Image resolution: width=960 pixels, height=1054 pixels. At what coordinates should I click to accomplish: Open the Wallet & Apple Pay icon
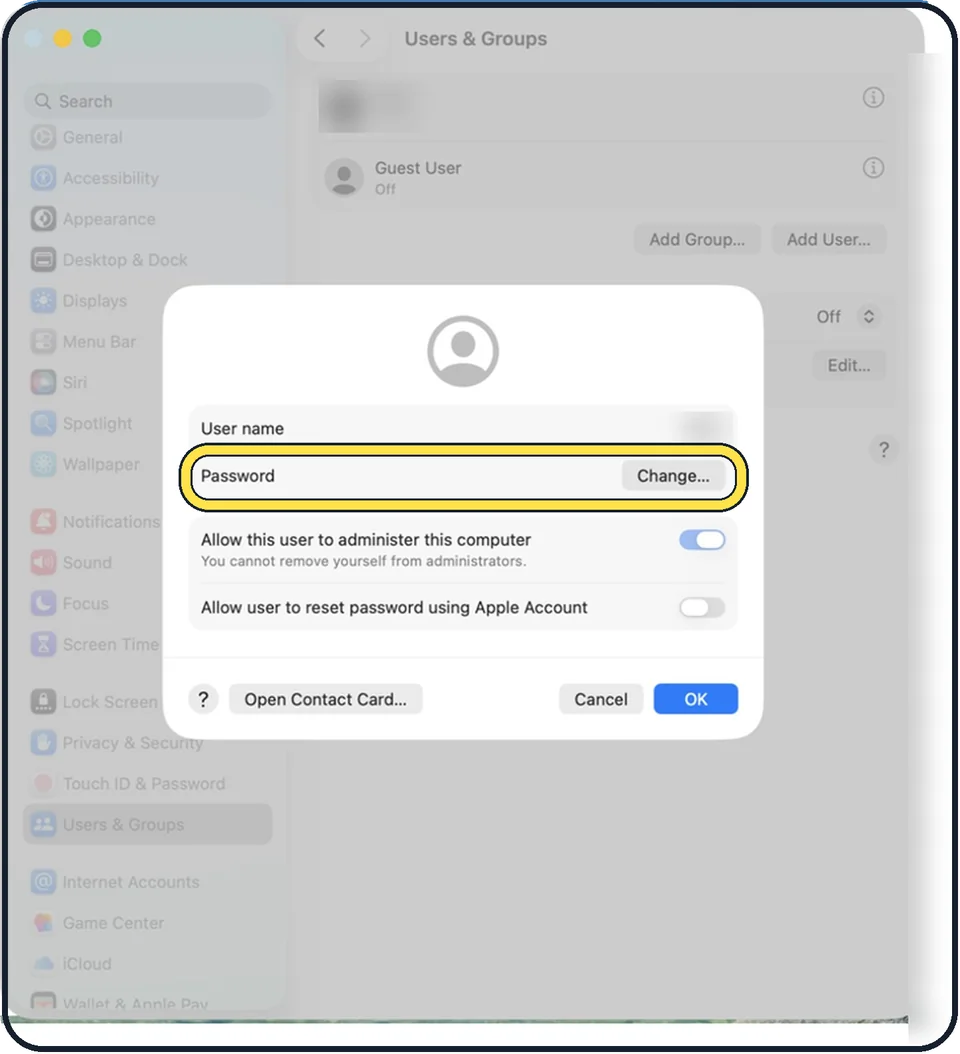[x=43, y=1002]
